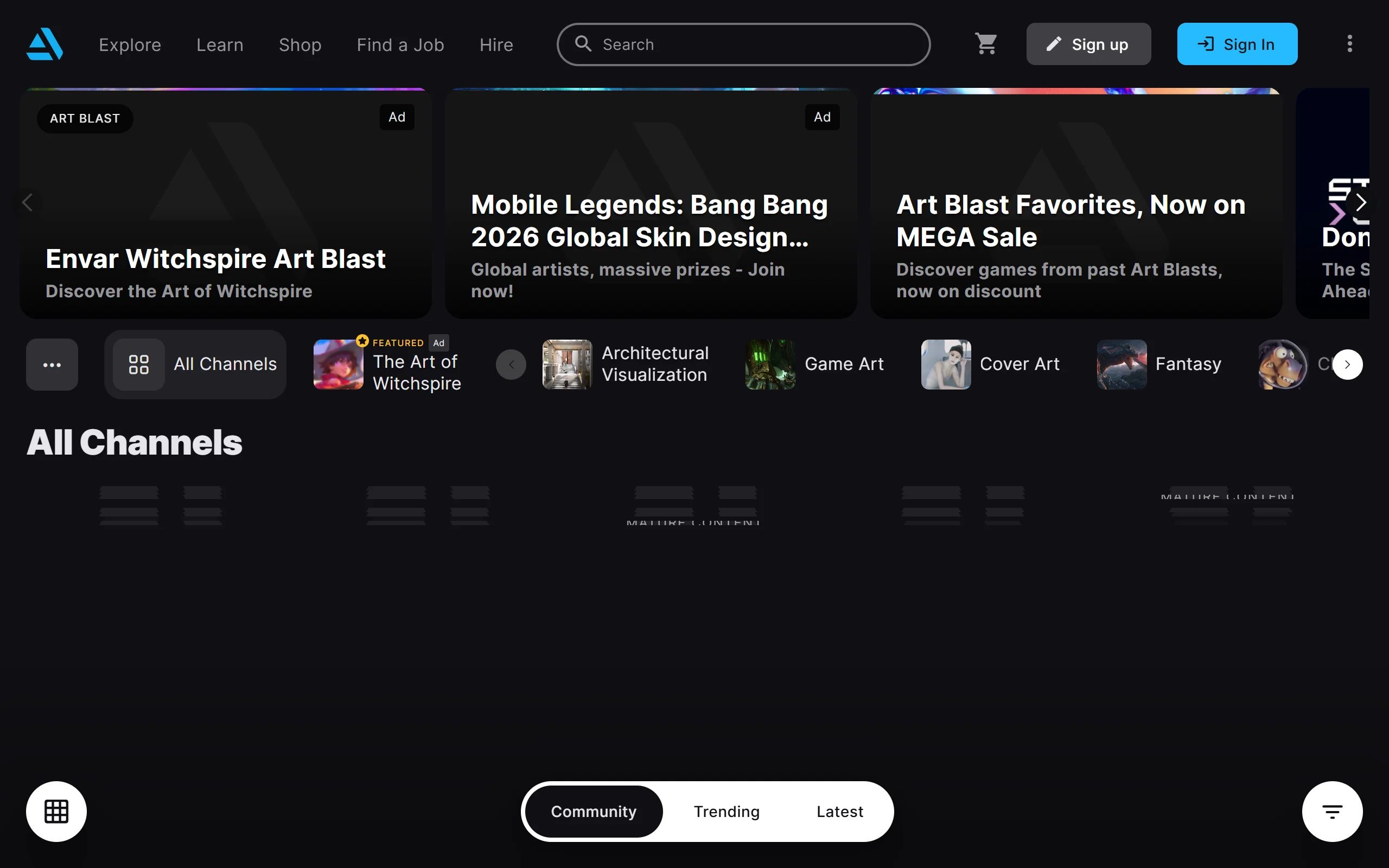Screen dimensions: 1389x868
Task: Click the Fantasy channel thumbnail
Action: tap(1122, 364)
